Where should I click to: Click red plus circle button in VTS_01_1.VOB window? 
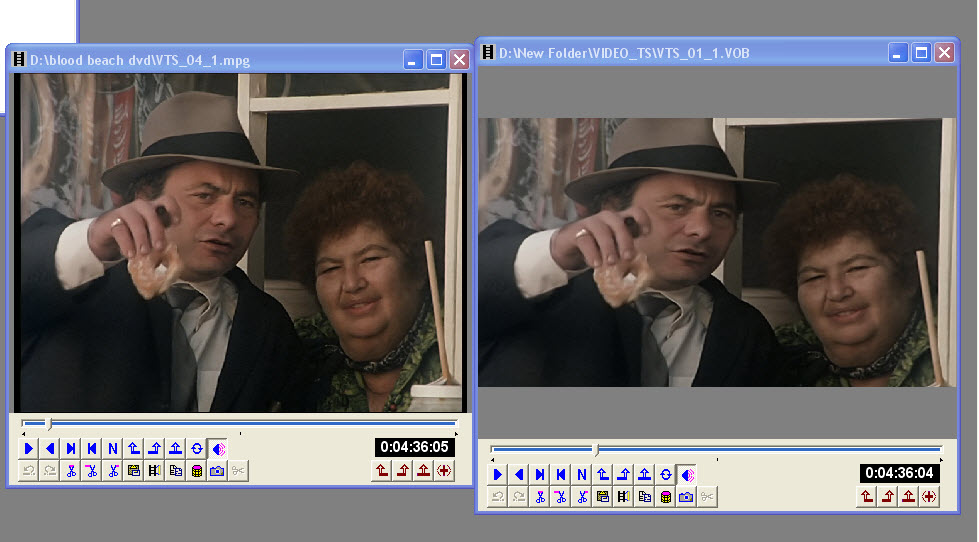pos(929,497)
